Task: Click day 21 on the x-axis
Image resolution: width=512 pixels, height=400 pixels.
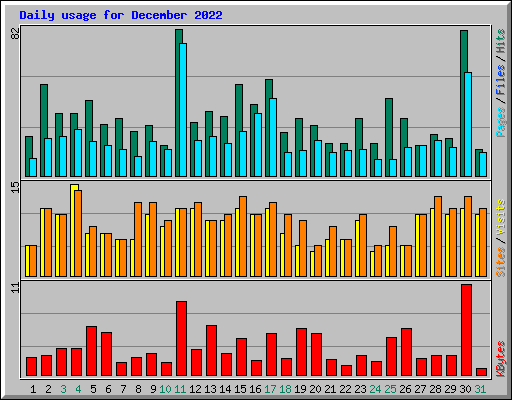Action: (x=330, y=389)
